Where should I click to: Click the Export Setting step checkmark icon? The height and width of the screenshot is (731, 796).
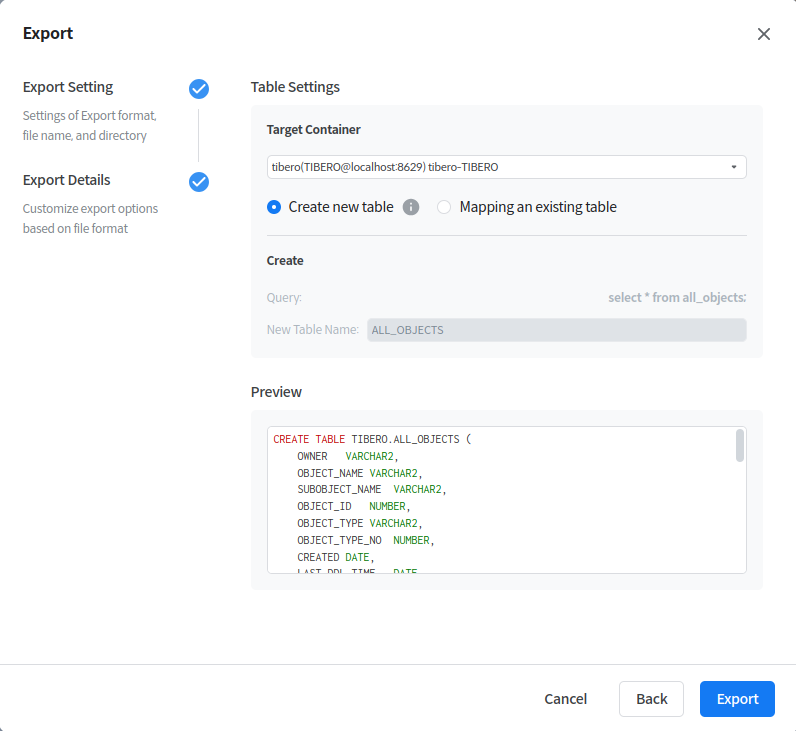tap(199, 89)
